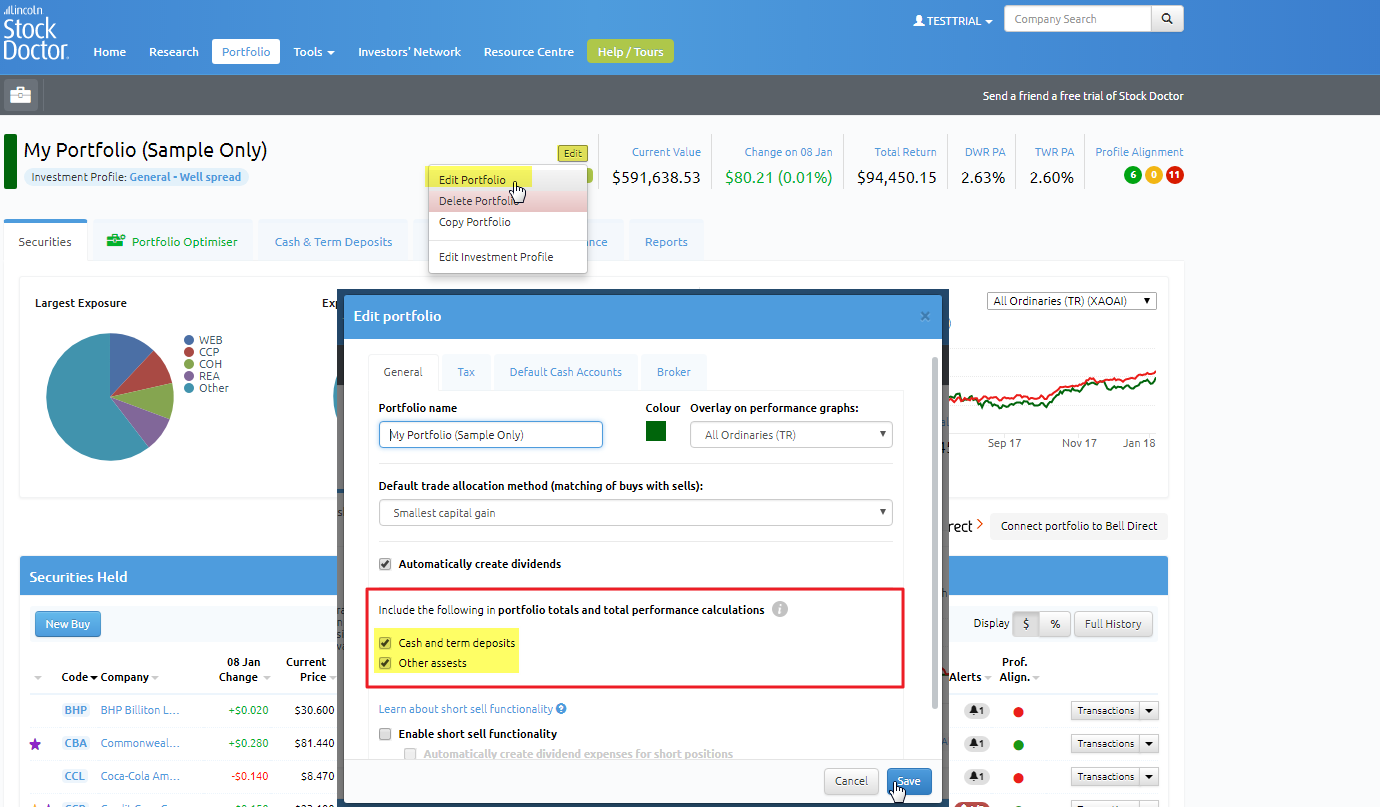The height and width of the screenshot is (807, 1380).
Task: Open the Overlay on performance graphs dropdown
Action: [791, 435]
